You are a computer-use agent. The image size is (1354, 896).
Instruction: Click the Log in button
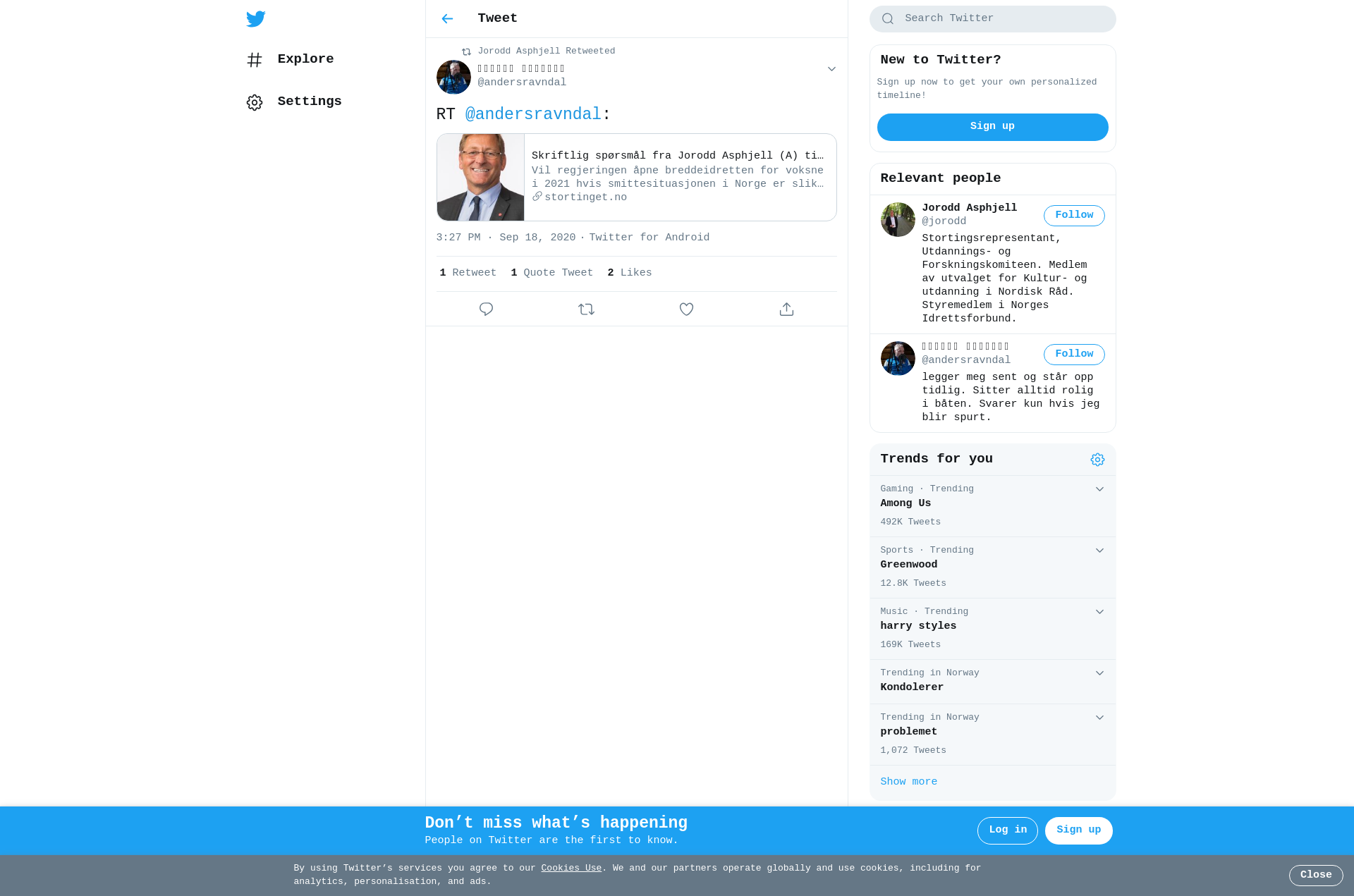pyautogui.click(x=1007, y=830)
